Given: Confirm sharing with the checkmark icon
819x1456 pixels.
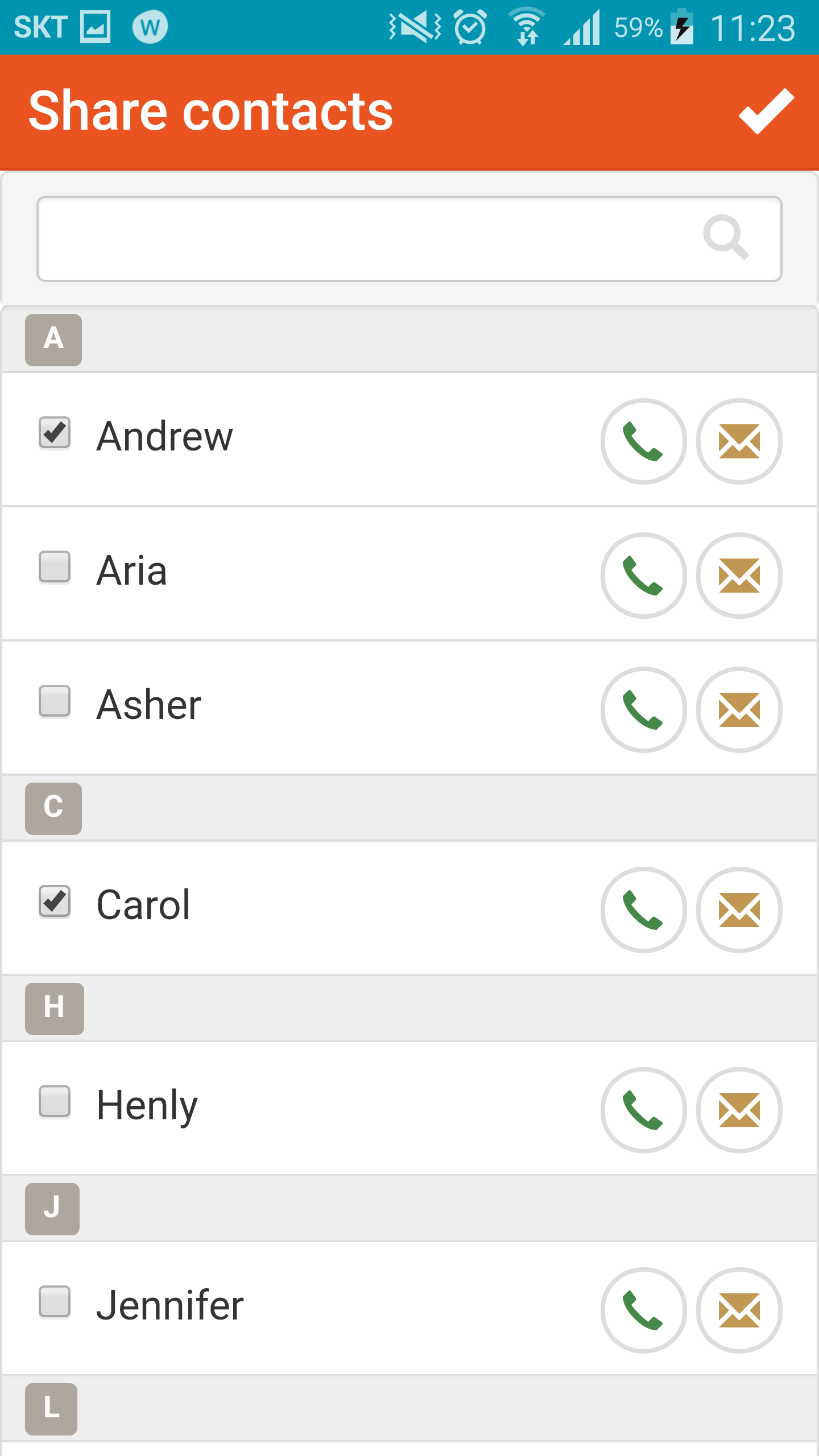Looking at the screenshot, I should click(766, 111).
